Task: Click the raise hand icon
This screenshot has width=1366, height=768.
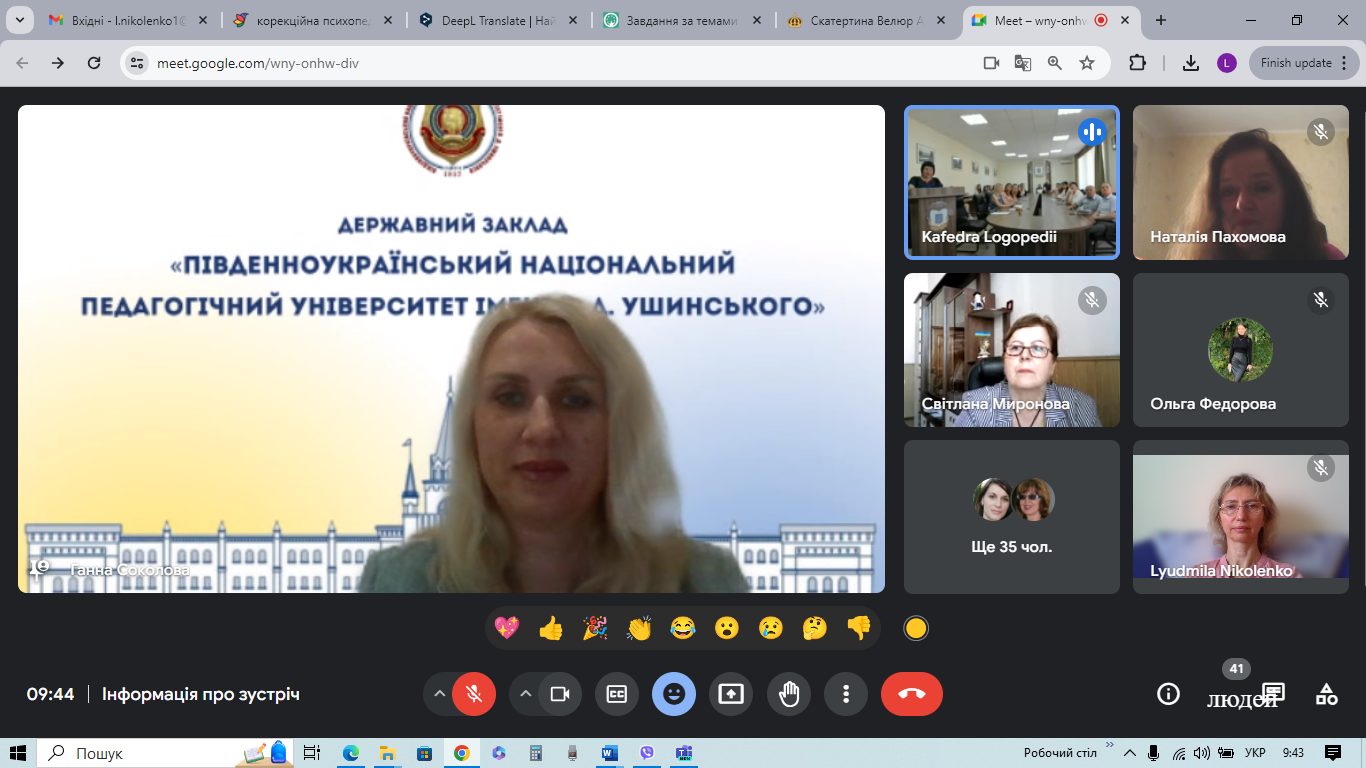Action: (789, 694)
